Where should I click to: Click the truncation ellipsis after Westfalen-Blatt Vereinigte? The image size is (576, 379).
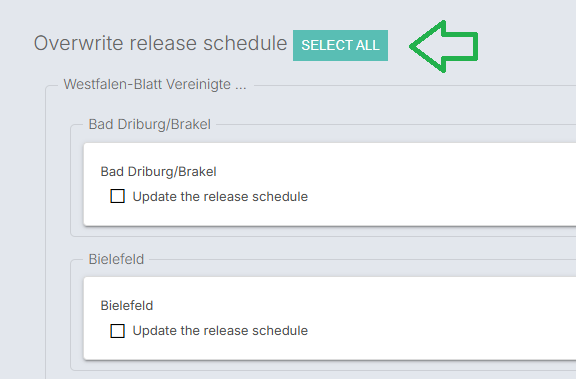[x=241, y=88]
